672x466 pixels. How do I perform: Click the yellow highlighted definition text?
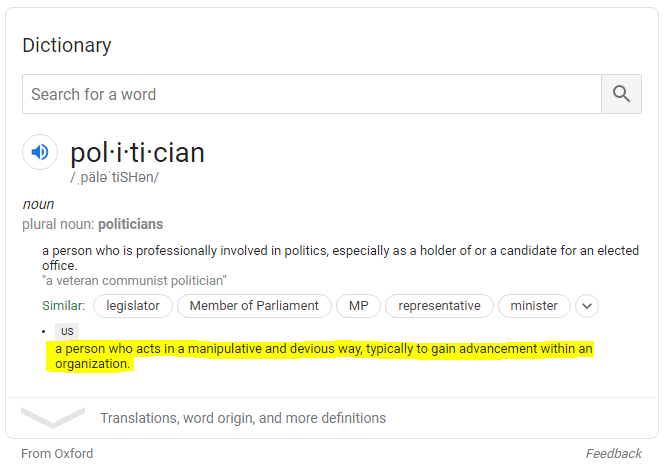coord(320,356)
